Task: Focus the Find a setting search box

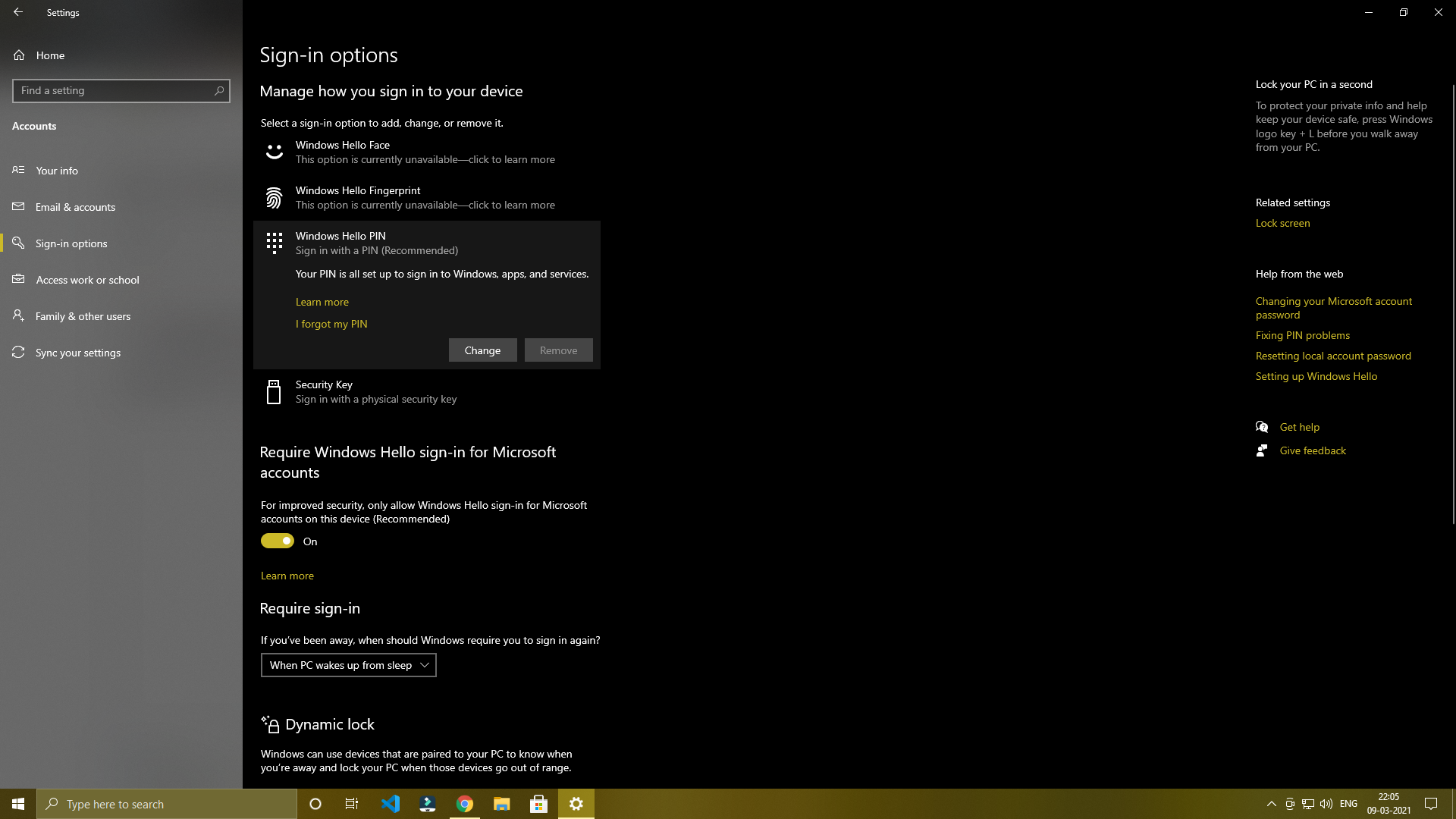Action: 121,90
